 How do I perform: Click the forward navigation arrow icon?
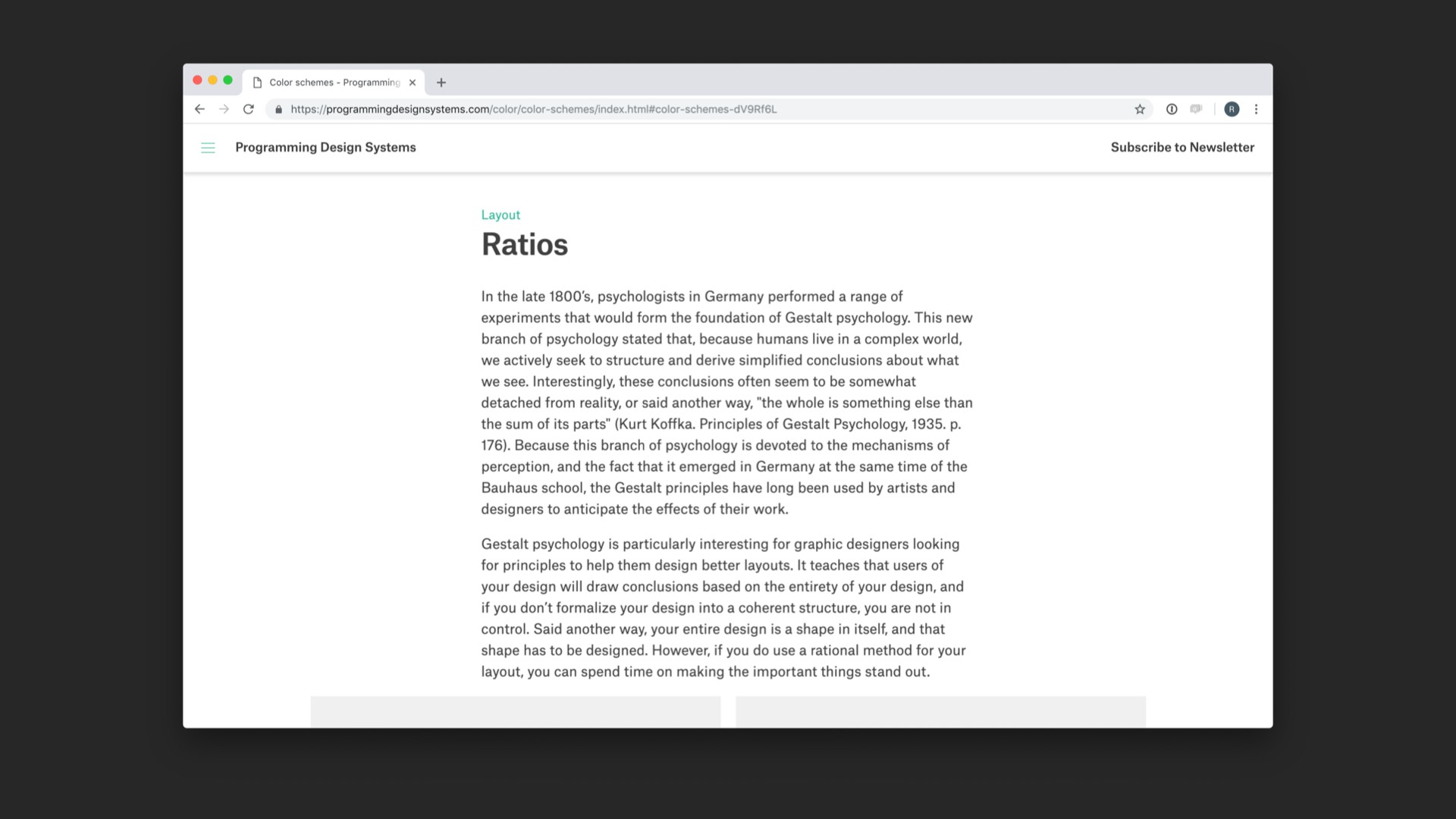[x=224, y=108]
